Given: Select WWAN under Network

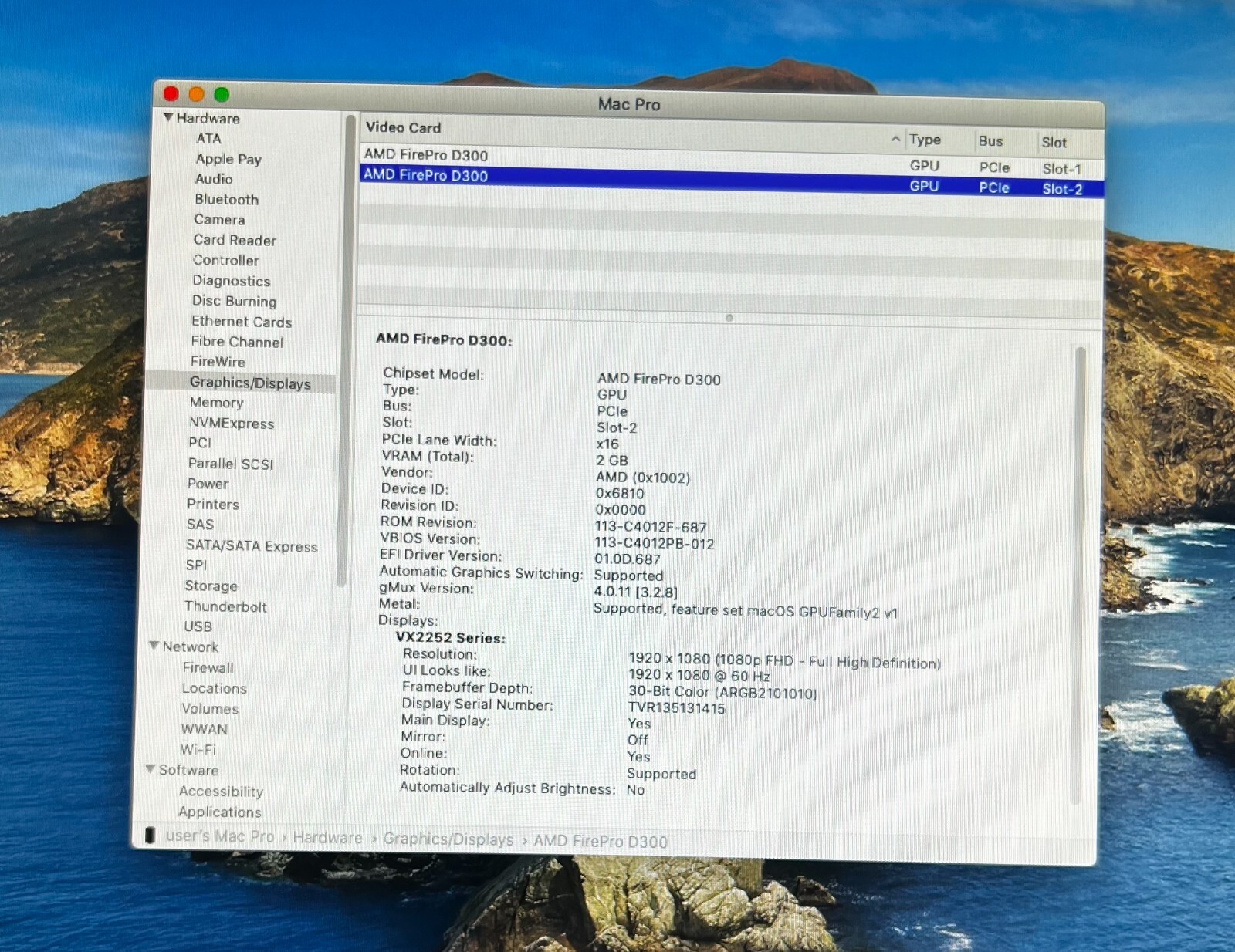Looking at the screenshot, I should 204,729.
